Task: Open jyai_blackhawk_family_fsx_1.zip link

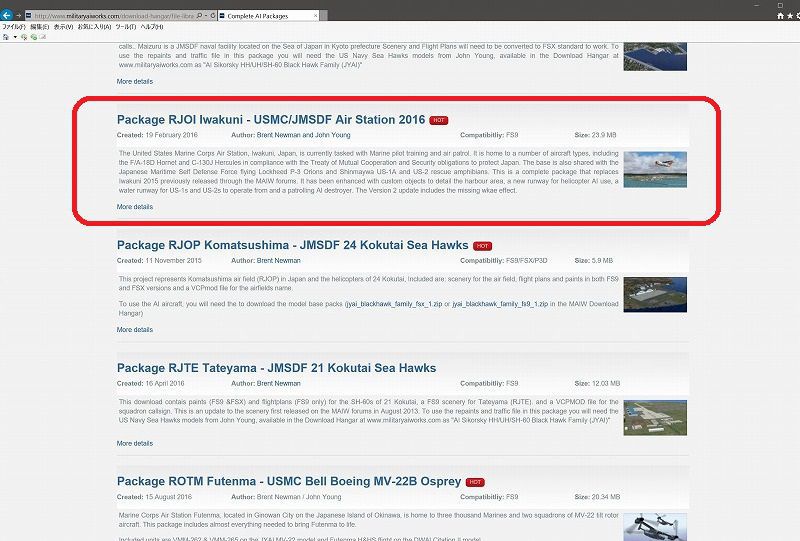Action: tap(393, 304)
